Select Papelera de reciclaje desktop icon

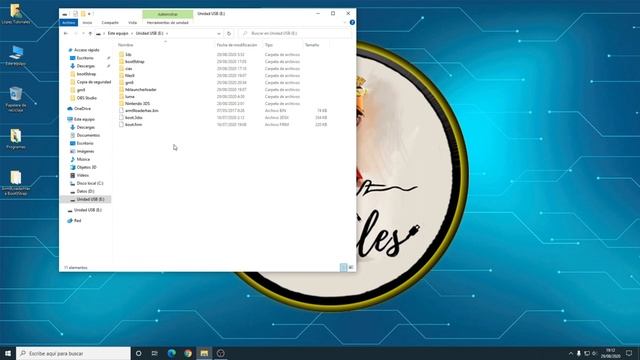16,99
